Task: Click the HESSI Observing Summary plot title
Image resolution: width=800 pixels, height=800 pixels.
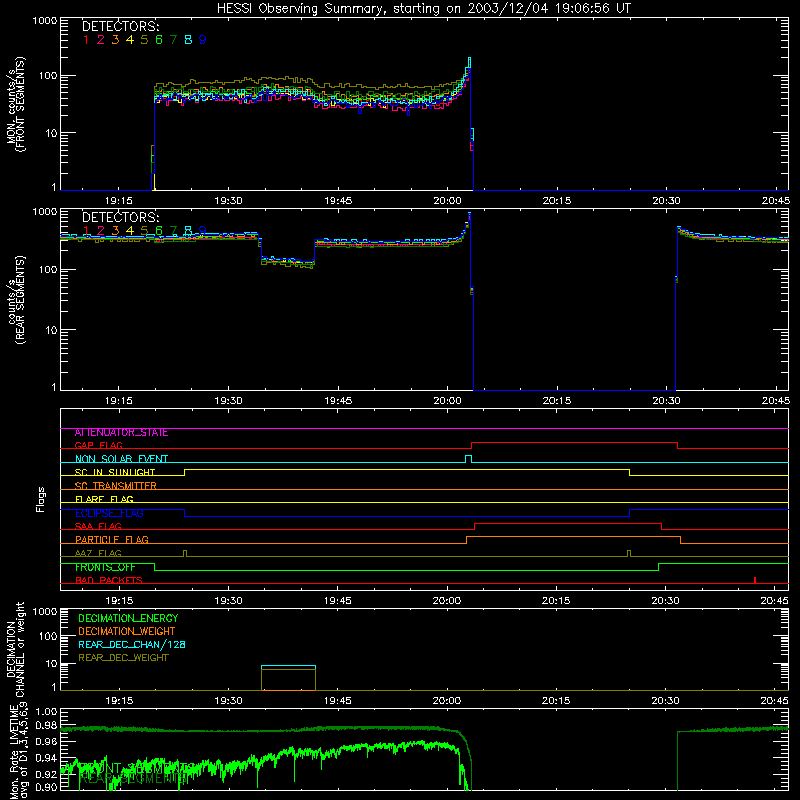Action: pyautogui.click(x=423, y=9)
